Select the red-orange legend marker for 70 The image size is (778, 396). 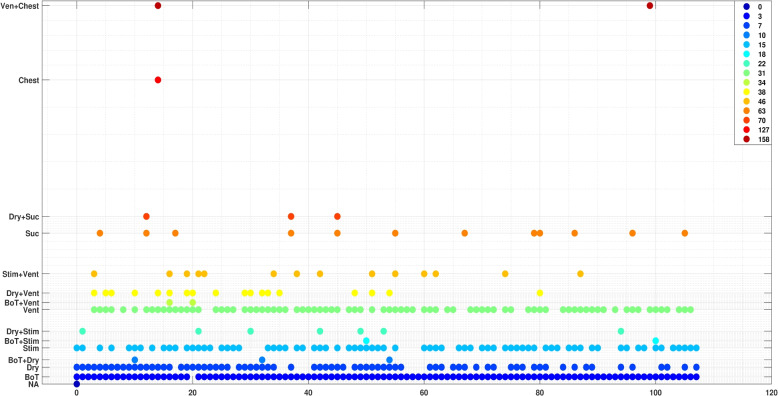pos(746,120)
